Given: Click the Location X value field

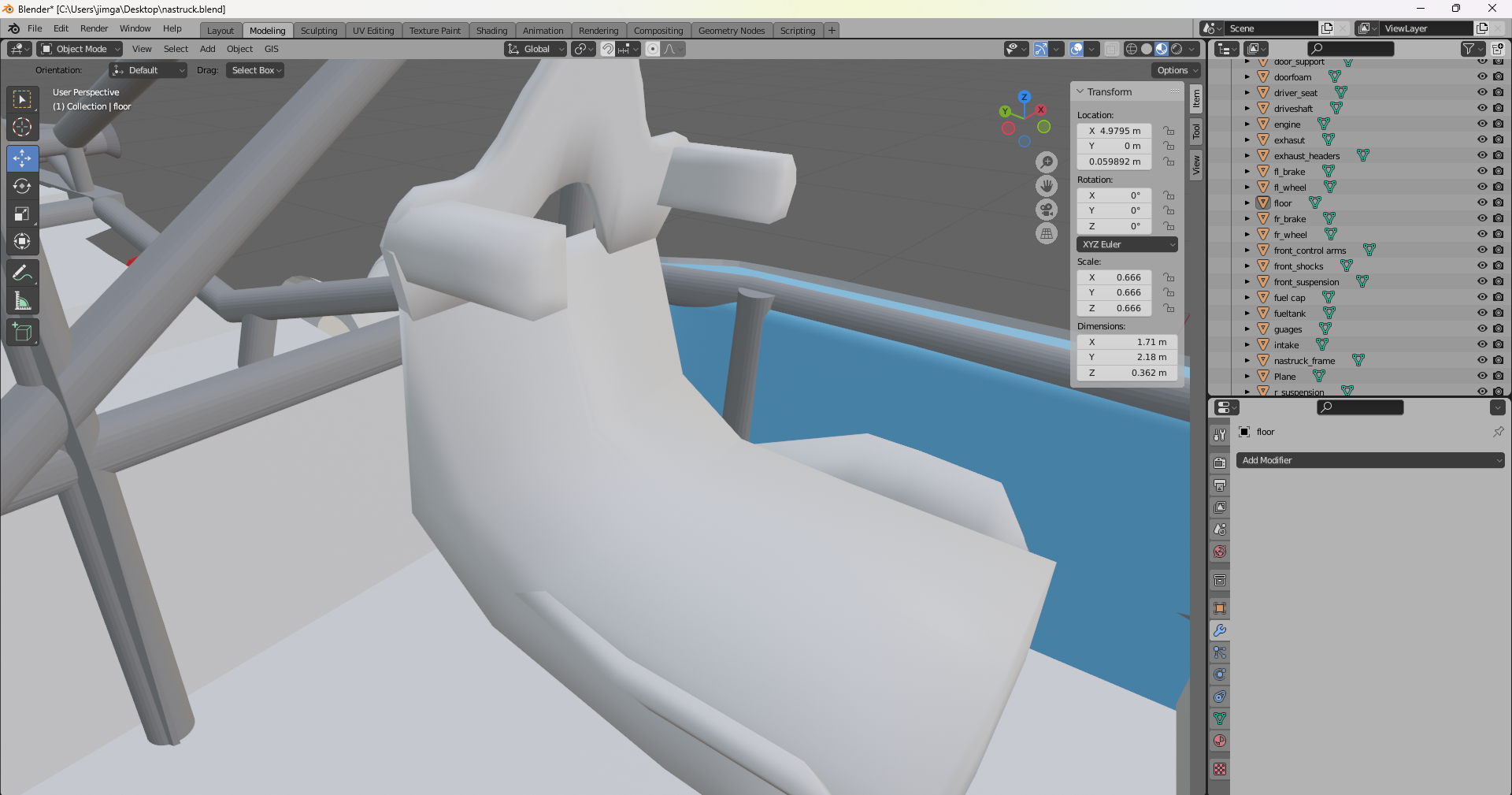Looking at the screenshot, I should 1114,131.
